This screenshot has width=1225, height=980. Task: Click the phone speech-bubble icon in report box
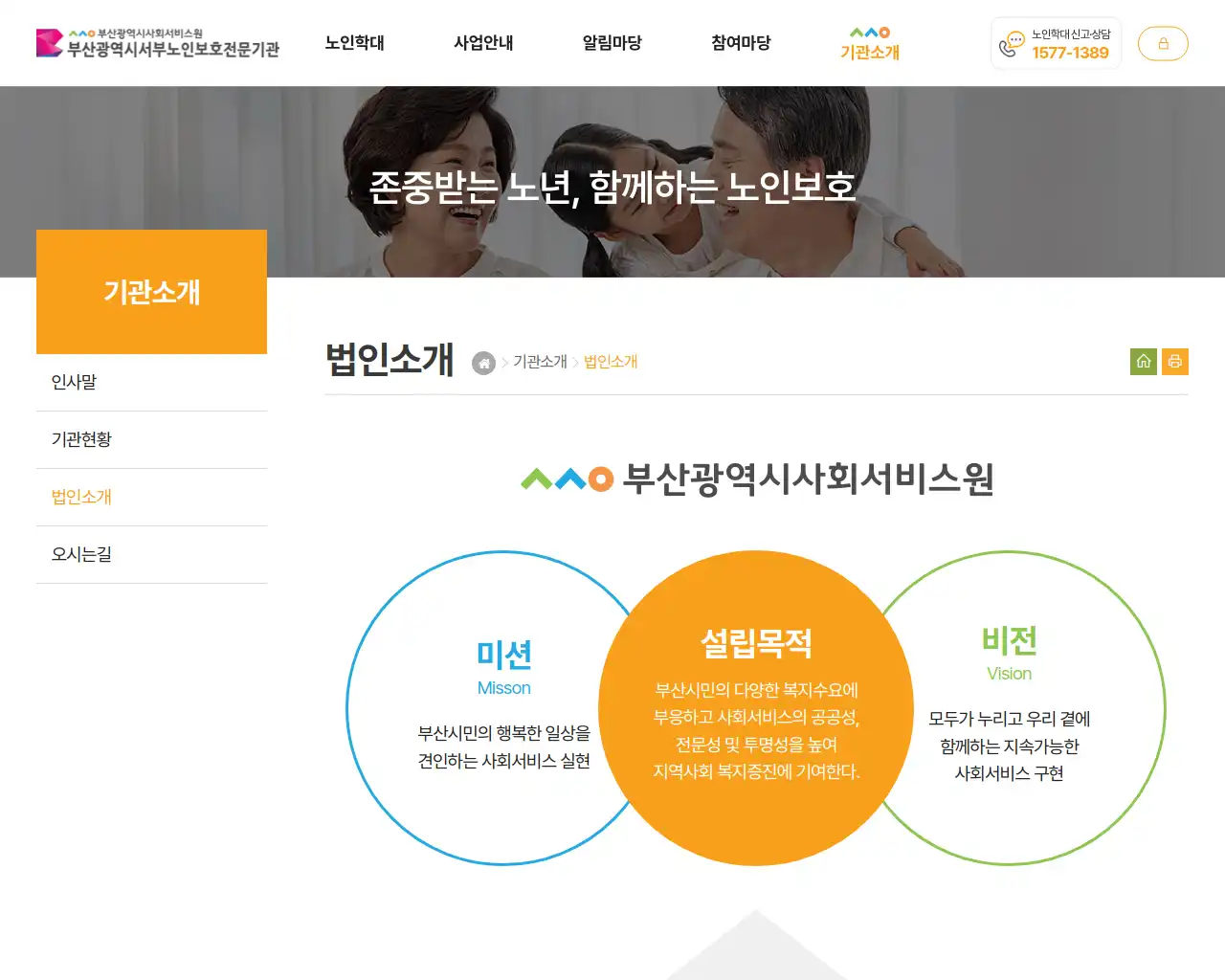coord(1012,43)
